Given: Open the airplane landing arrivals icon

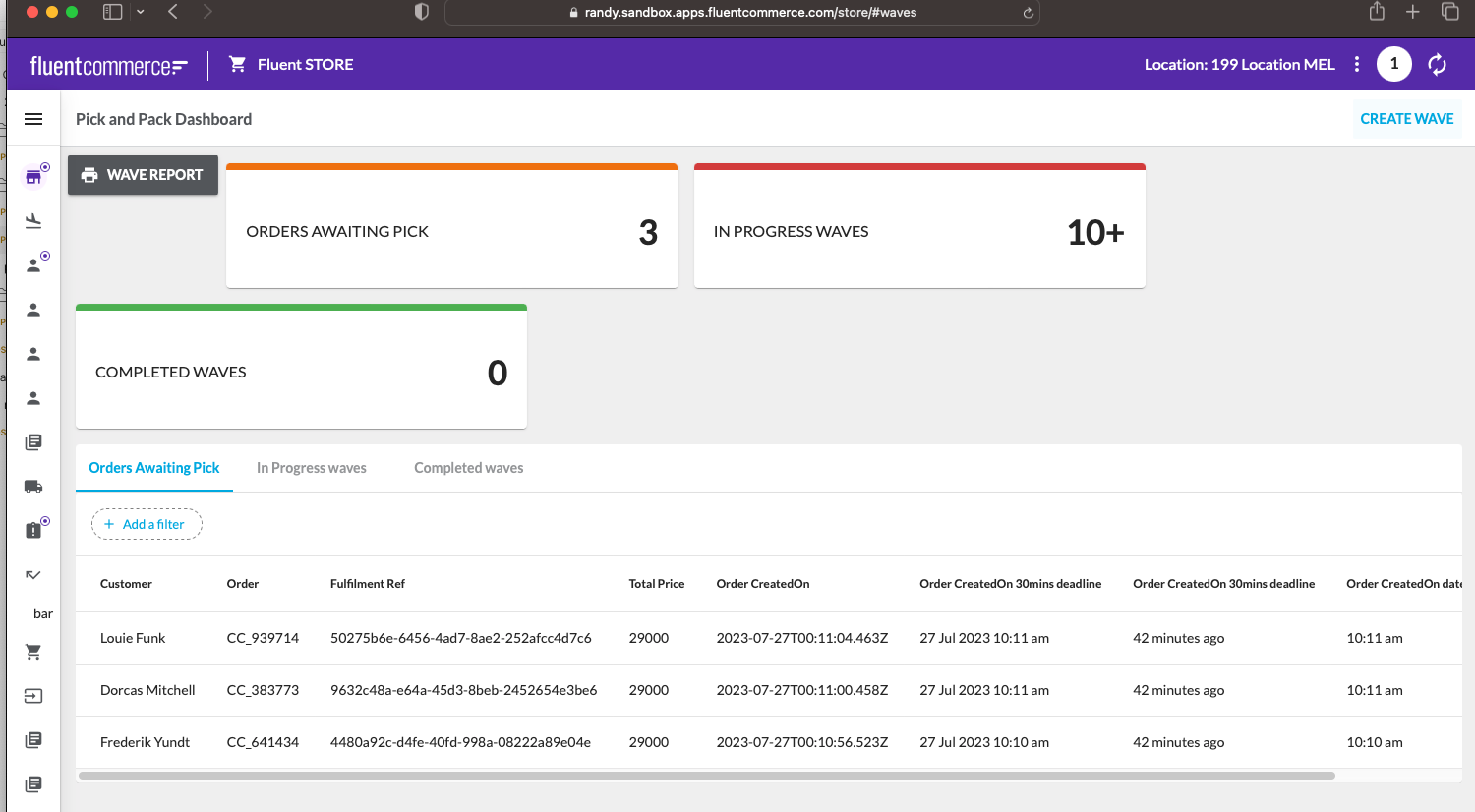Looking at the screenshot, I should (x=33, y=221).
